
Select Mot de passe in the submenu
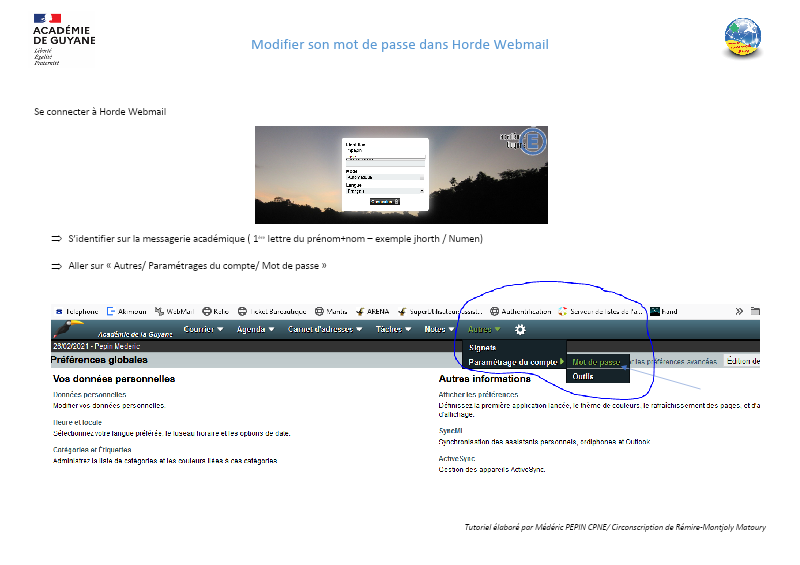(x=597, y=362)
